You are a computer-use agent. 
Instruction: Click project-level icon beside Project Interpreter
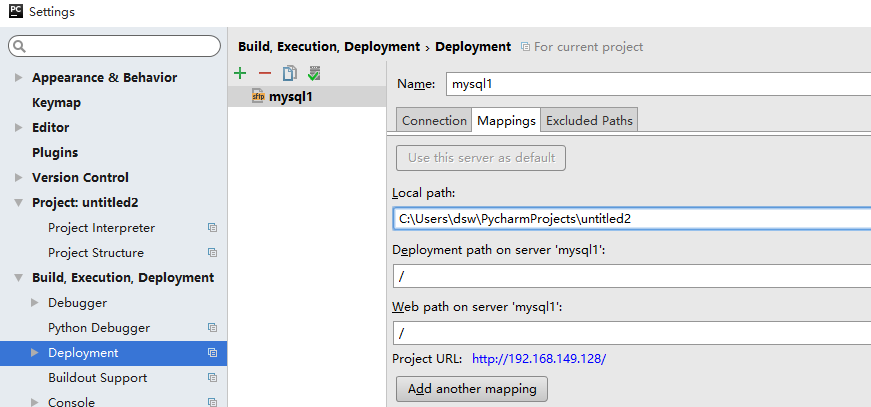(x=212, y=228)
